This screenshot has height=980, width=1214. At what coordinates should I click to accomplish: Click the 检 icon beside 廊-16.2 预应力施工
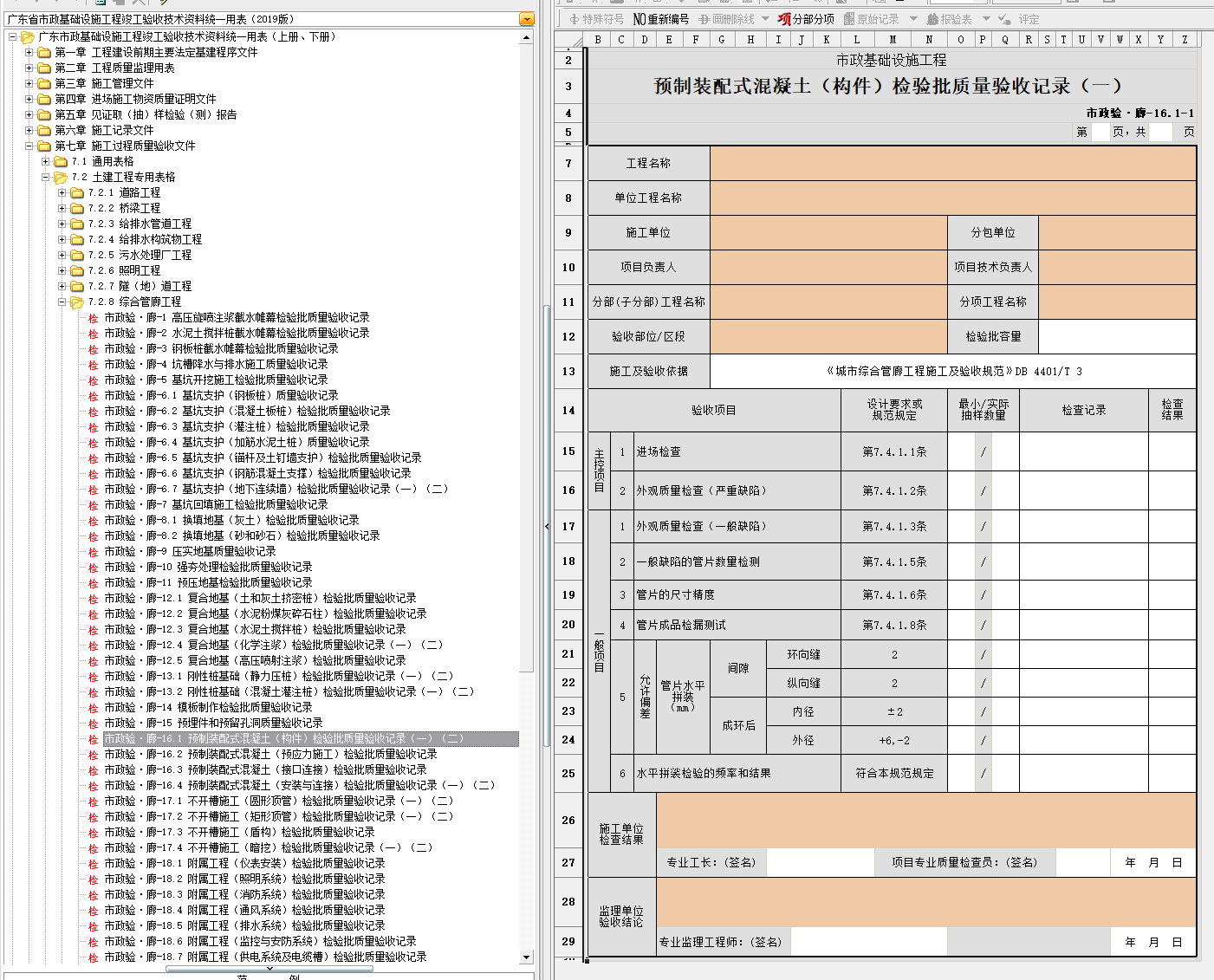point(94,755)
